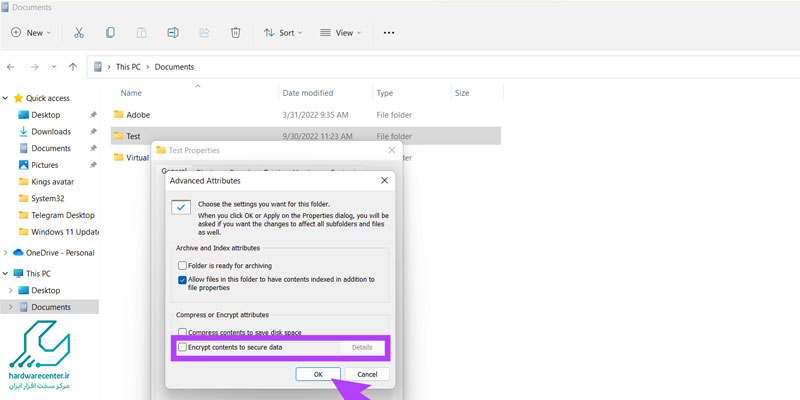Click the Copy icon in toolbar
Viewport: 800px width, 400px height.
[110, 32]
